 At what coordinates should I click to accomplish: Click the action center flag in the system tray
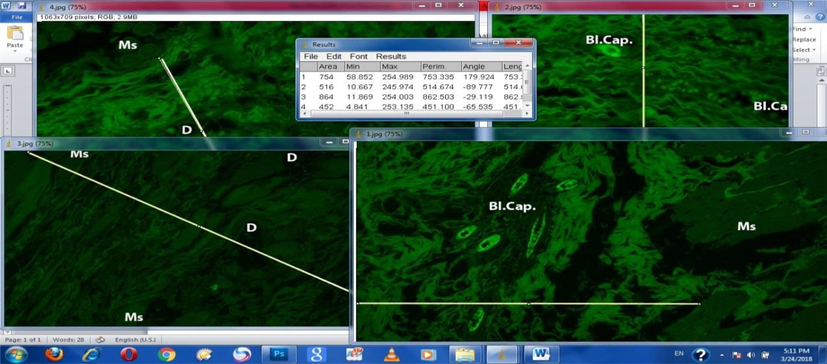pos(738,355)
